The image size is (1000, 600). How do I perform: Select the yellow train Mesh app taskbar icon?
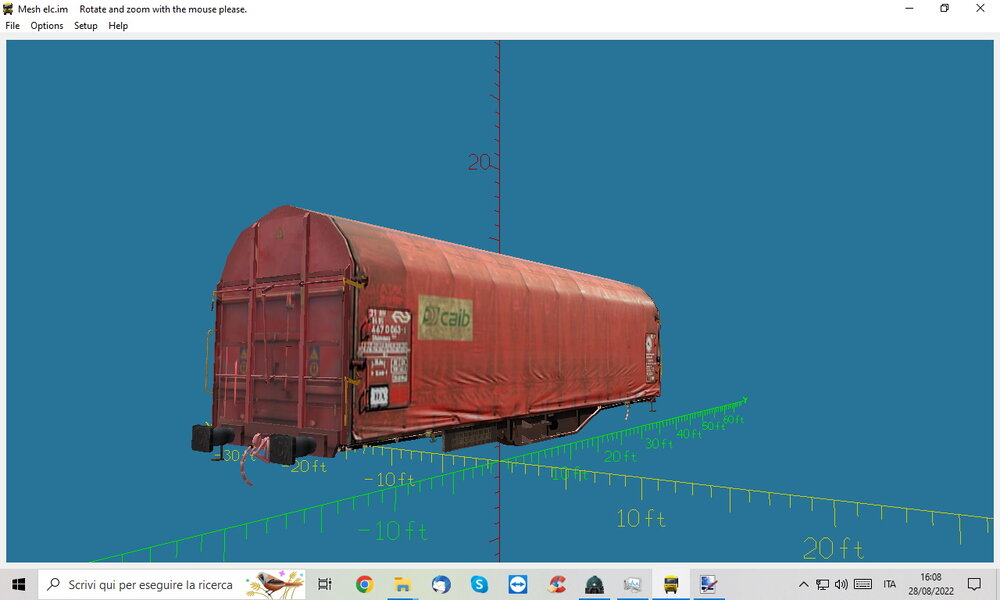pos(670,584)
